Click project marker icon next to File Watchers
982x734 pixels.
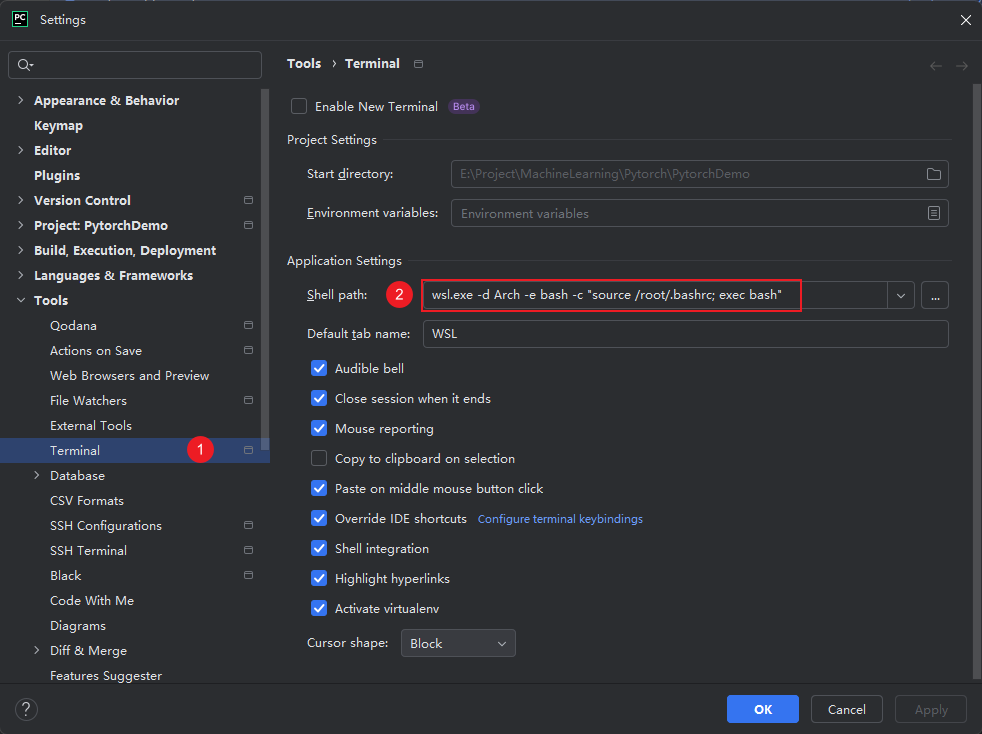[249, 401]
